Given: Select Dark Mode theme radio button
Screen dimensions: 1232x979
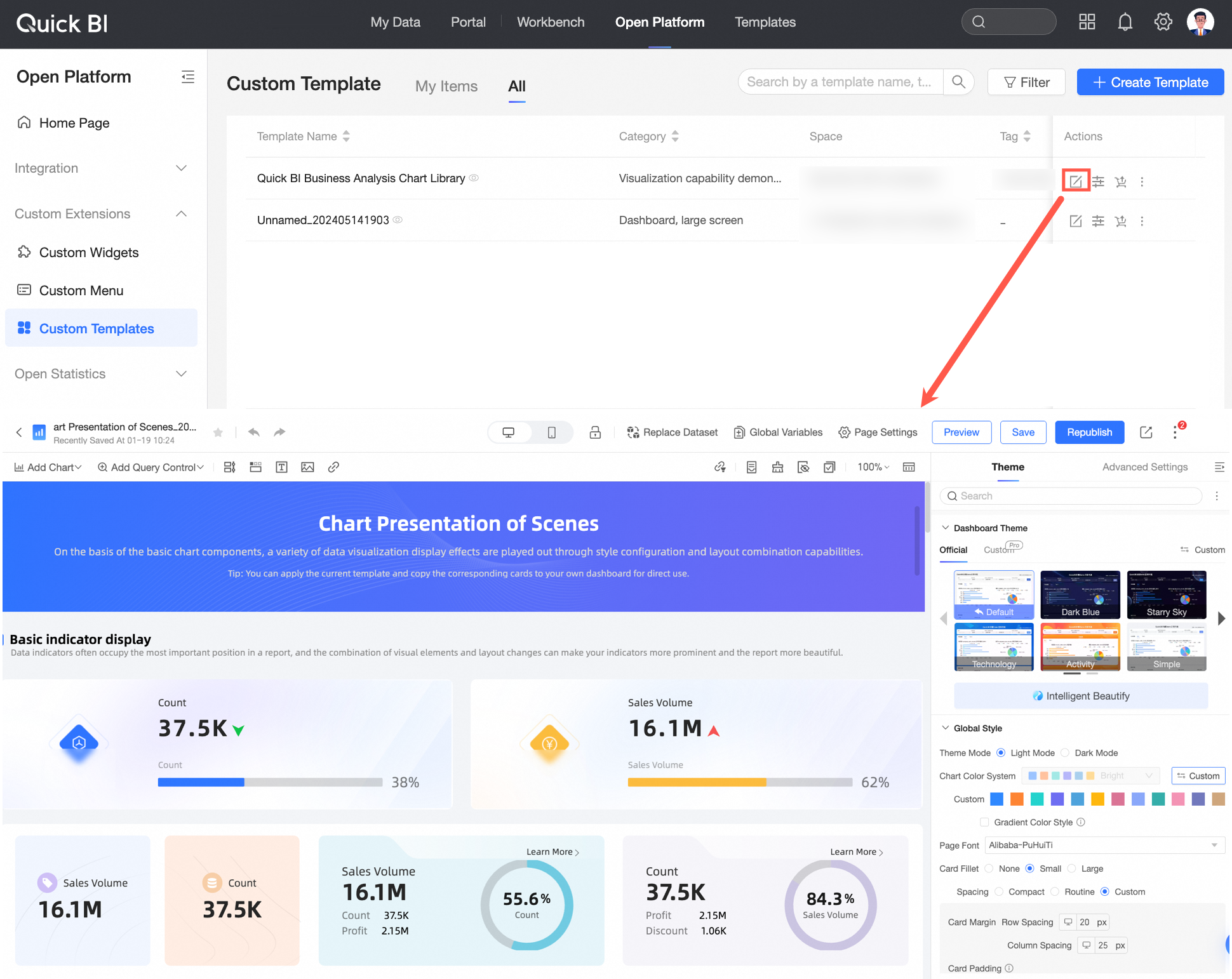Looking at the screenshot, I should coord(1066,753).
